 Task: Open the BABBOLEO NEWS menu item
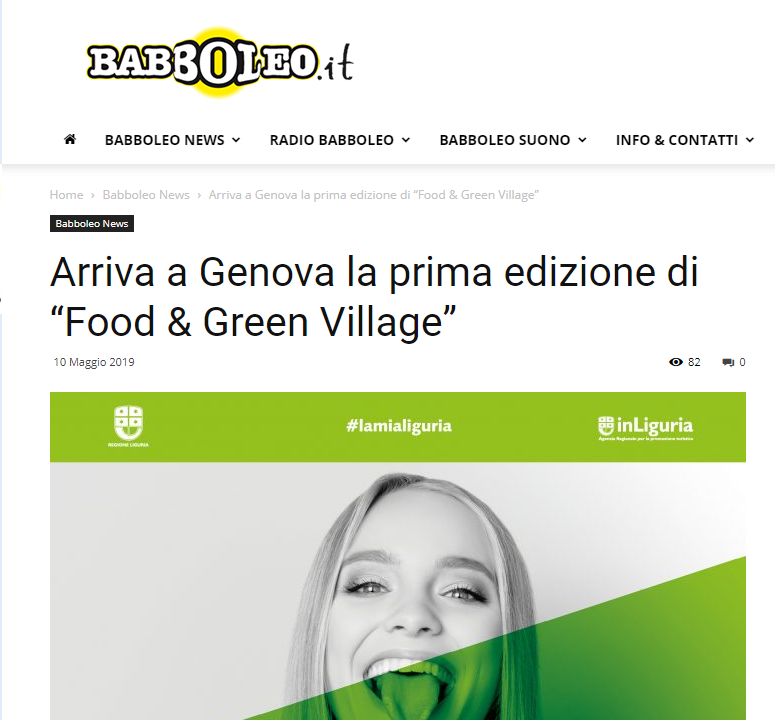(165, 140)
